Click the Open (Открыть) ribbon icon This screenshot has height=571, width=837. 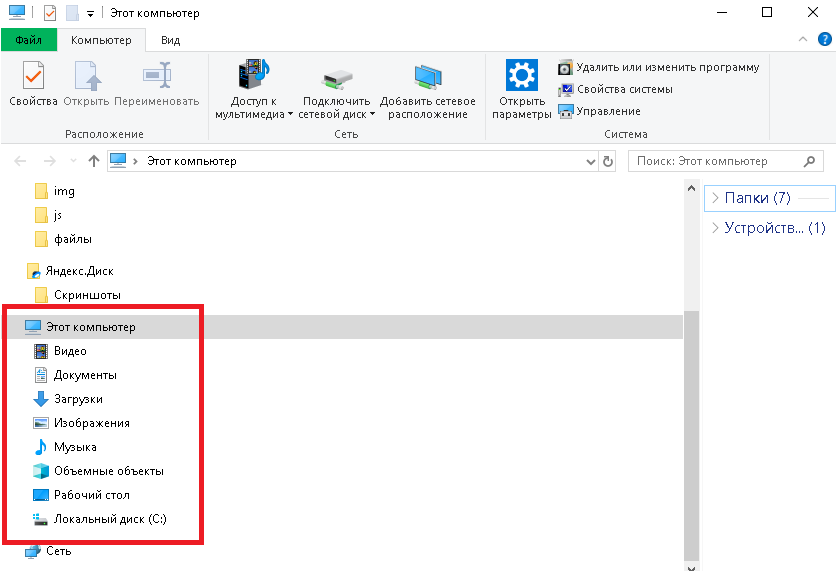pyautogui.click(x=86, y=76)
